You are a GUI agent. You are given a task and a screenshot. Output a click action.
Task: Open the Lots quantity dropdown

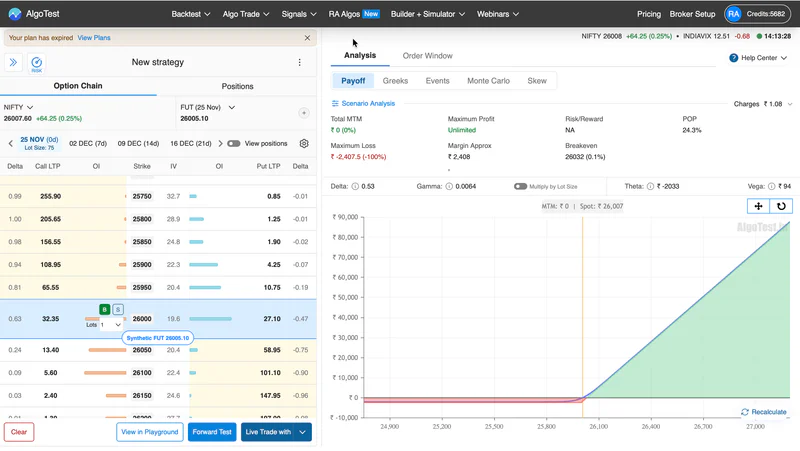tap(111, 324)
